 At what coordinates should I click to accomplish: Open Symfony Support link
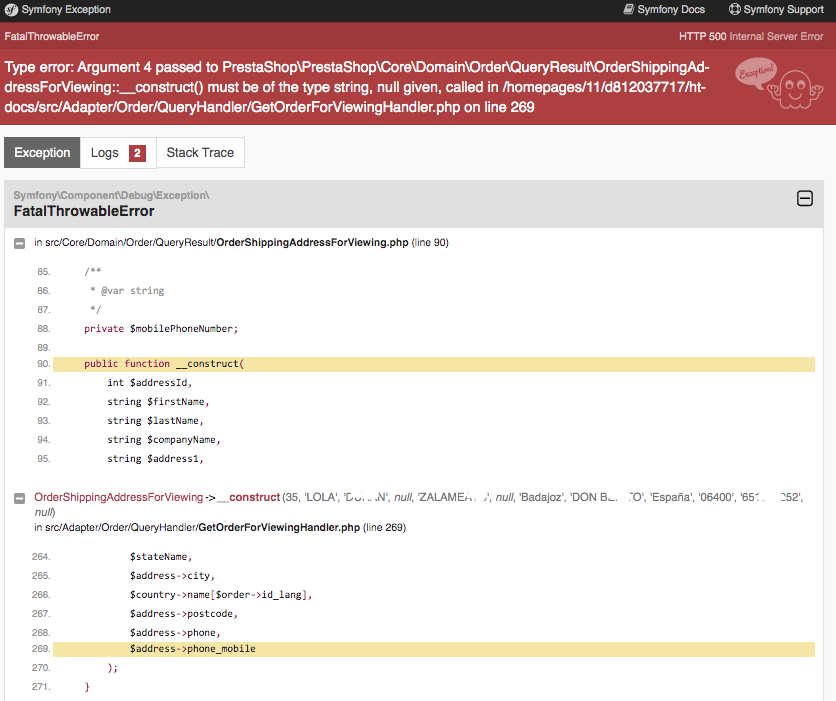(x=776, y=10)
